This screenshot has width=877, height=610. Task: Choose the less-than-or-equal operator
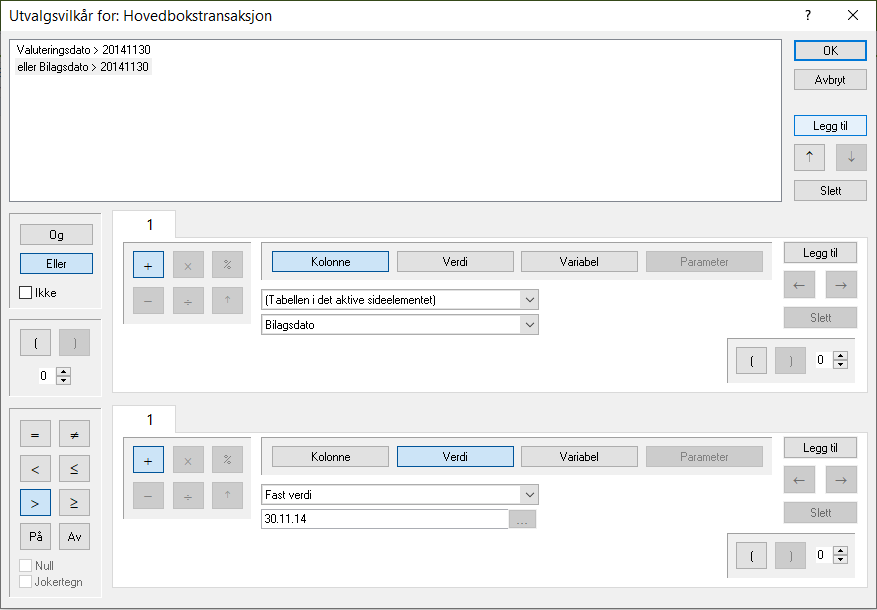[x=74, y=469]
